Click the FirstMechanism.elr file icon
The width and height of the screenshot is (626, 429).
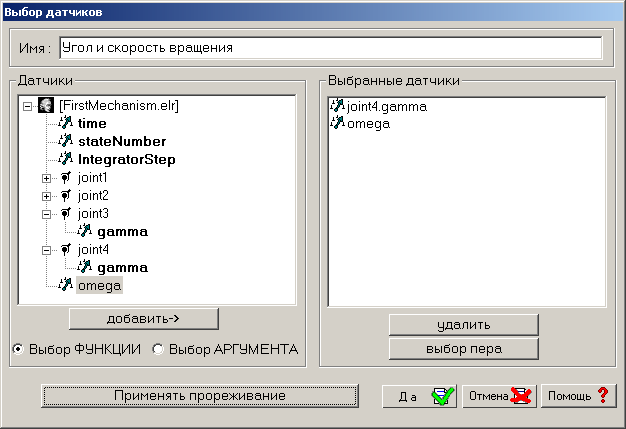46,105
